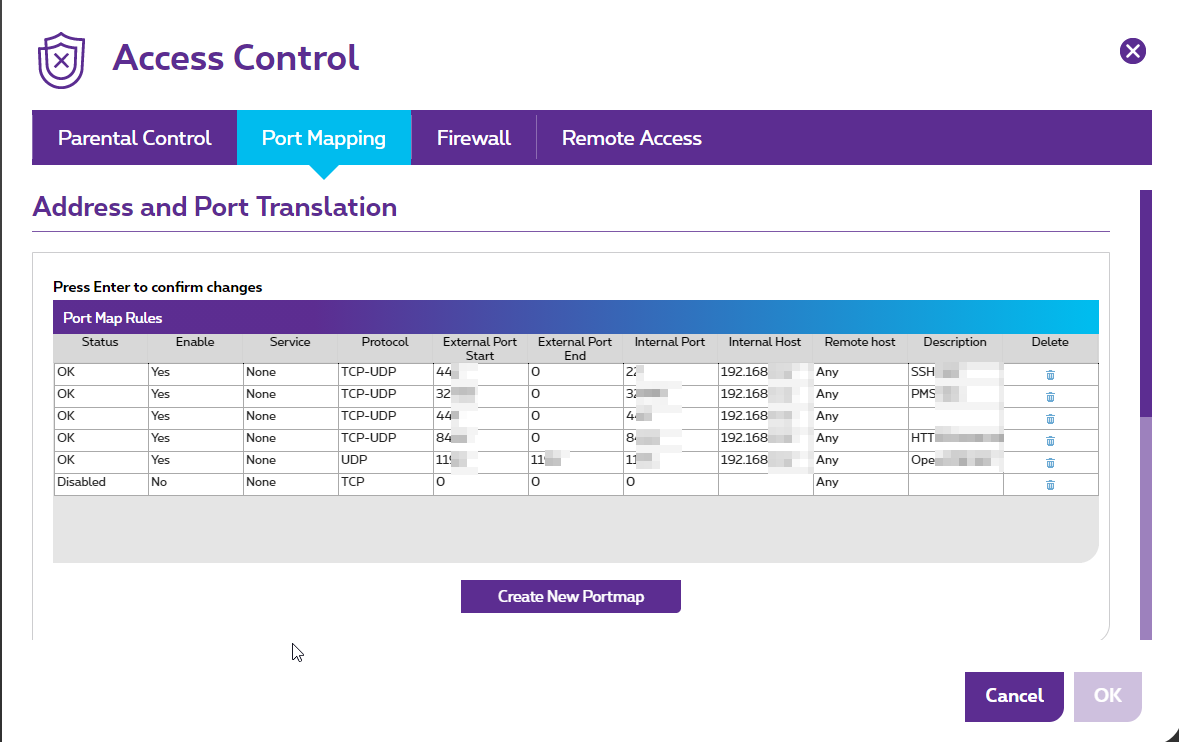Screen dimensions: 1179x742
Task: Delete the HTTP port map rule
Action: coord(1050,440)
